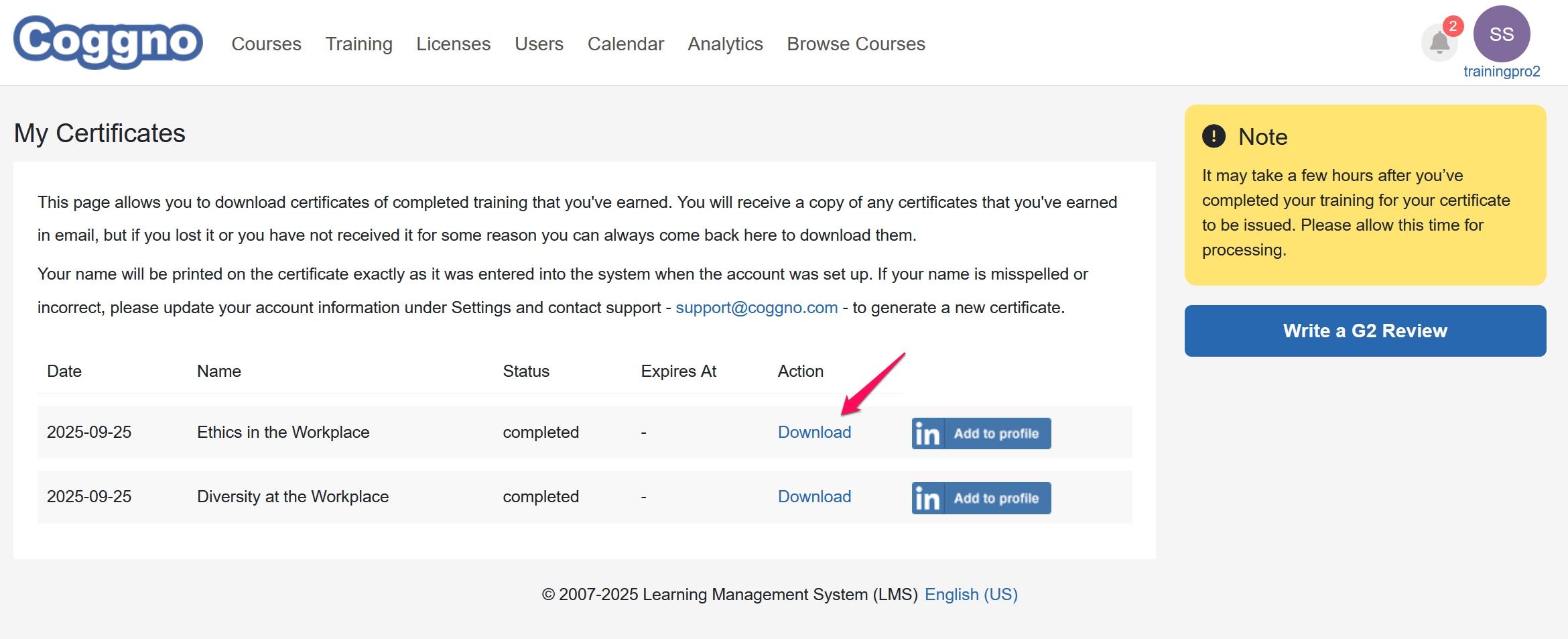
Task: Open the Users menu item
Action: tap(539, 44)
